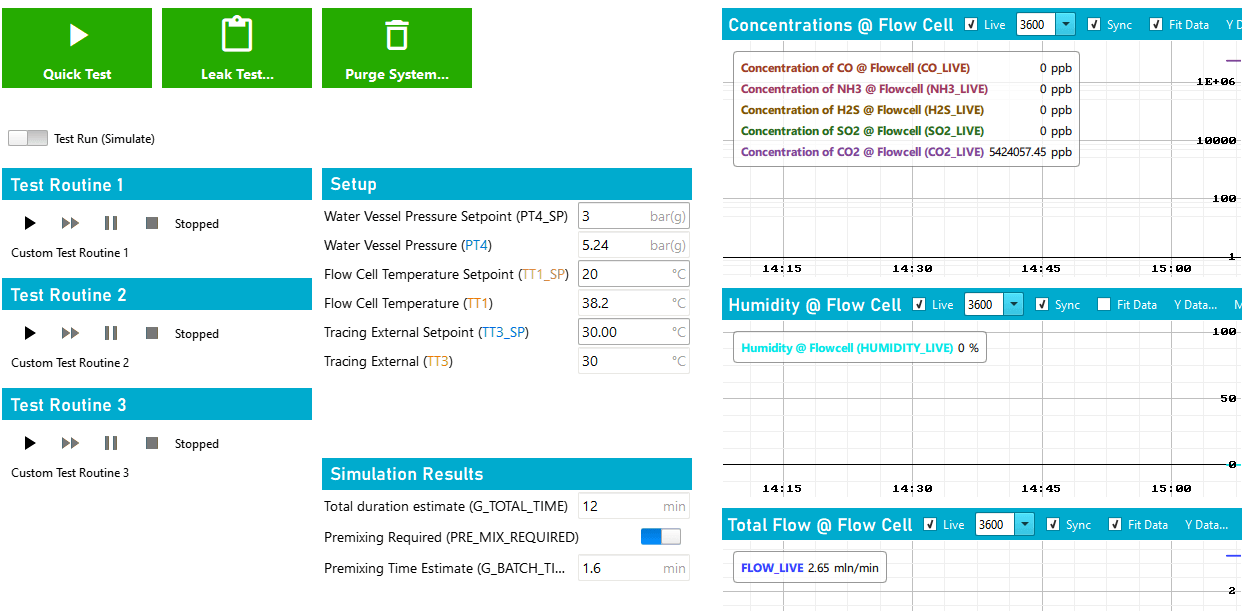Run a Quick Test
The width and height of the screenshot is (1246, 611).
coord(77,47)
